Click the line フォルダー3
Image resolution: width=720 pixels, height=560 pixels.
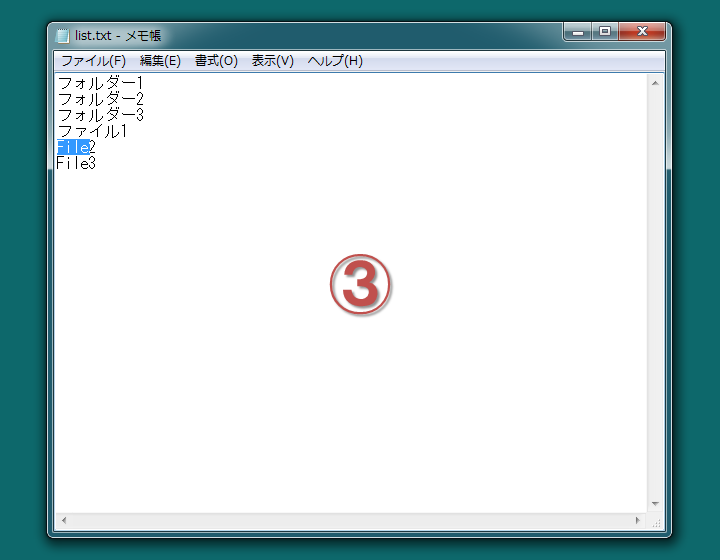point(101,115)
